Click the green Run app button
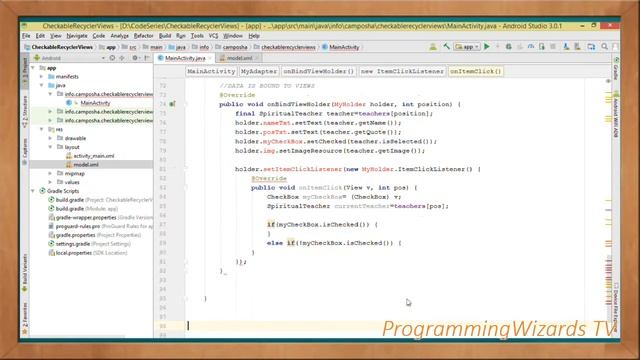The height and width of the screenshot is (360, 640). pyautogui.click(x=487, y=47)
